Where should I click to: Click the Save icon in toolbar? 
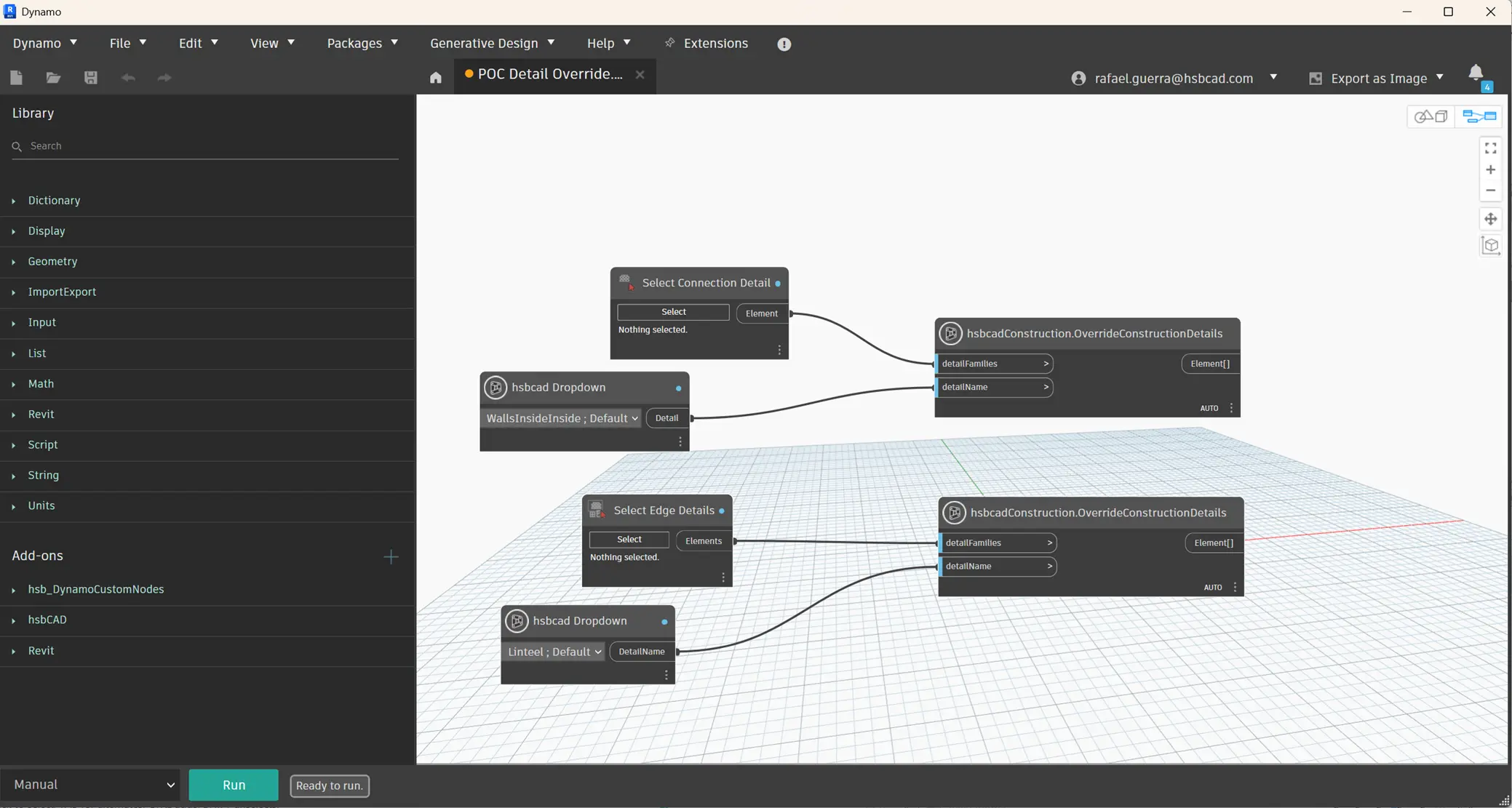tap(91, 78)
